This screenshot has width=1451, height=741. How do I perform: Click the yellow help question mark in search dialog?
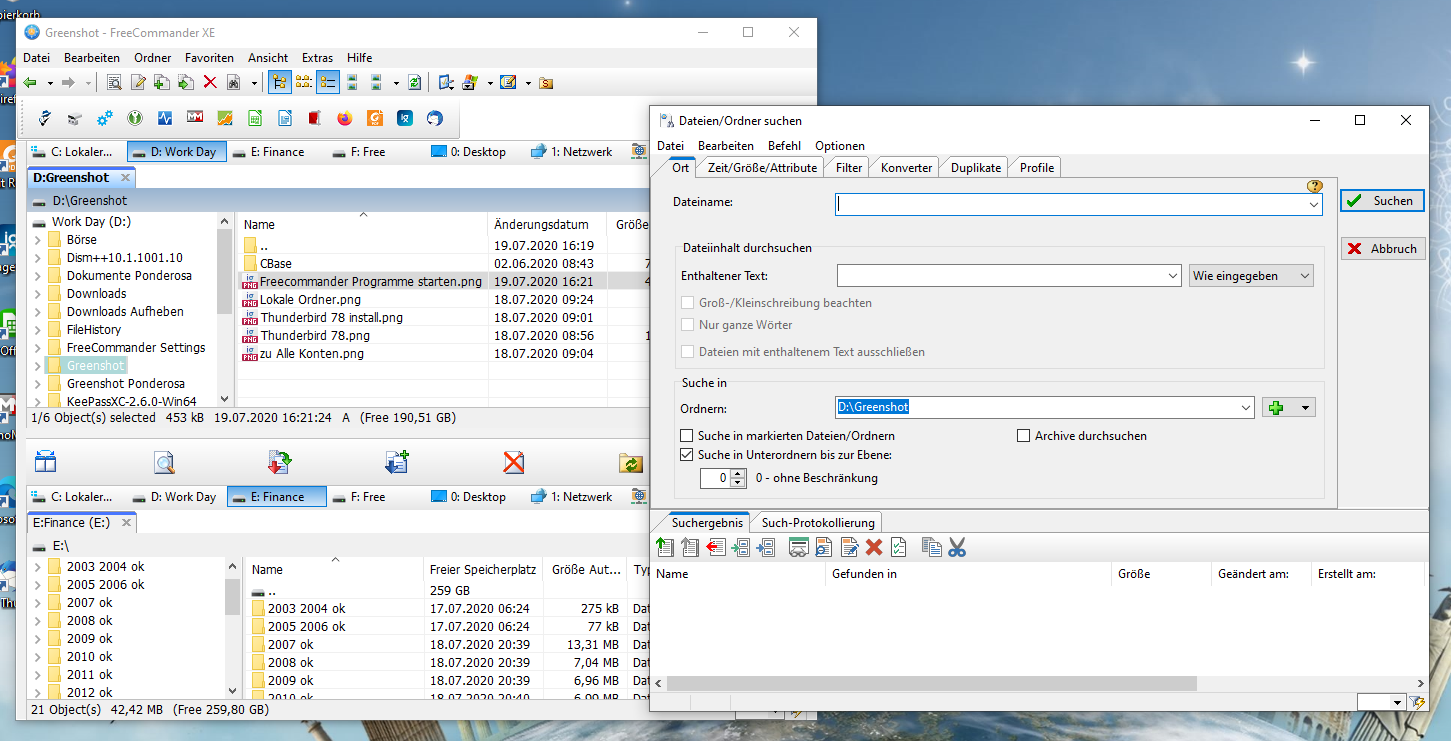point(1315,186)
